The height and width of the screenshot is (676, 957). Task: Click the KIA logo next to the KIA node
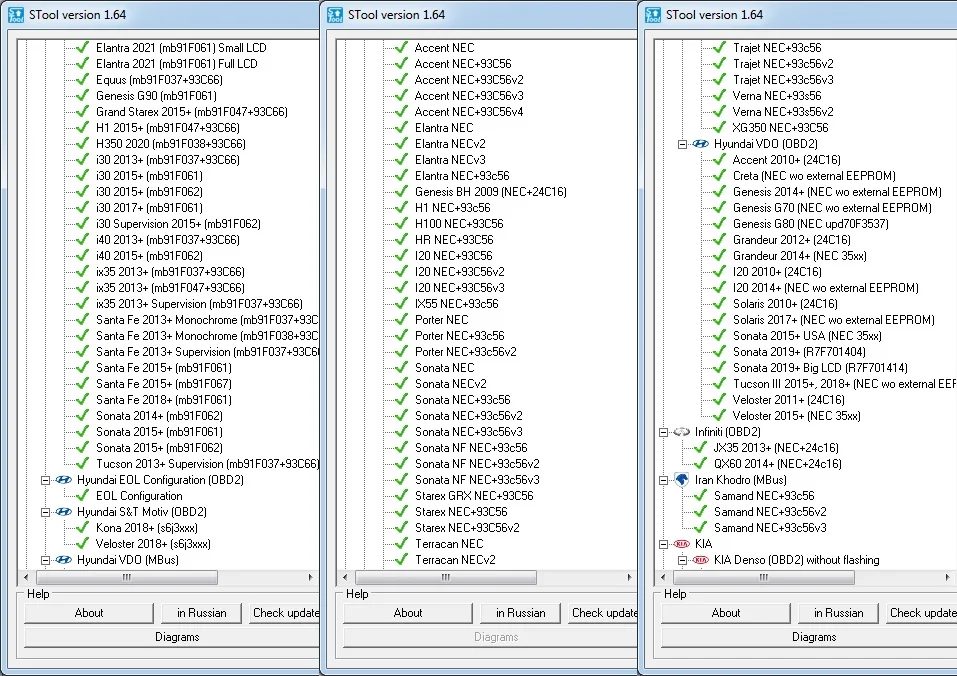point(681,544)
